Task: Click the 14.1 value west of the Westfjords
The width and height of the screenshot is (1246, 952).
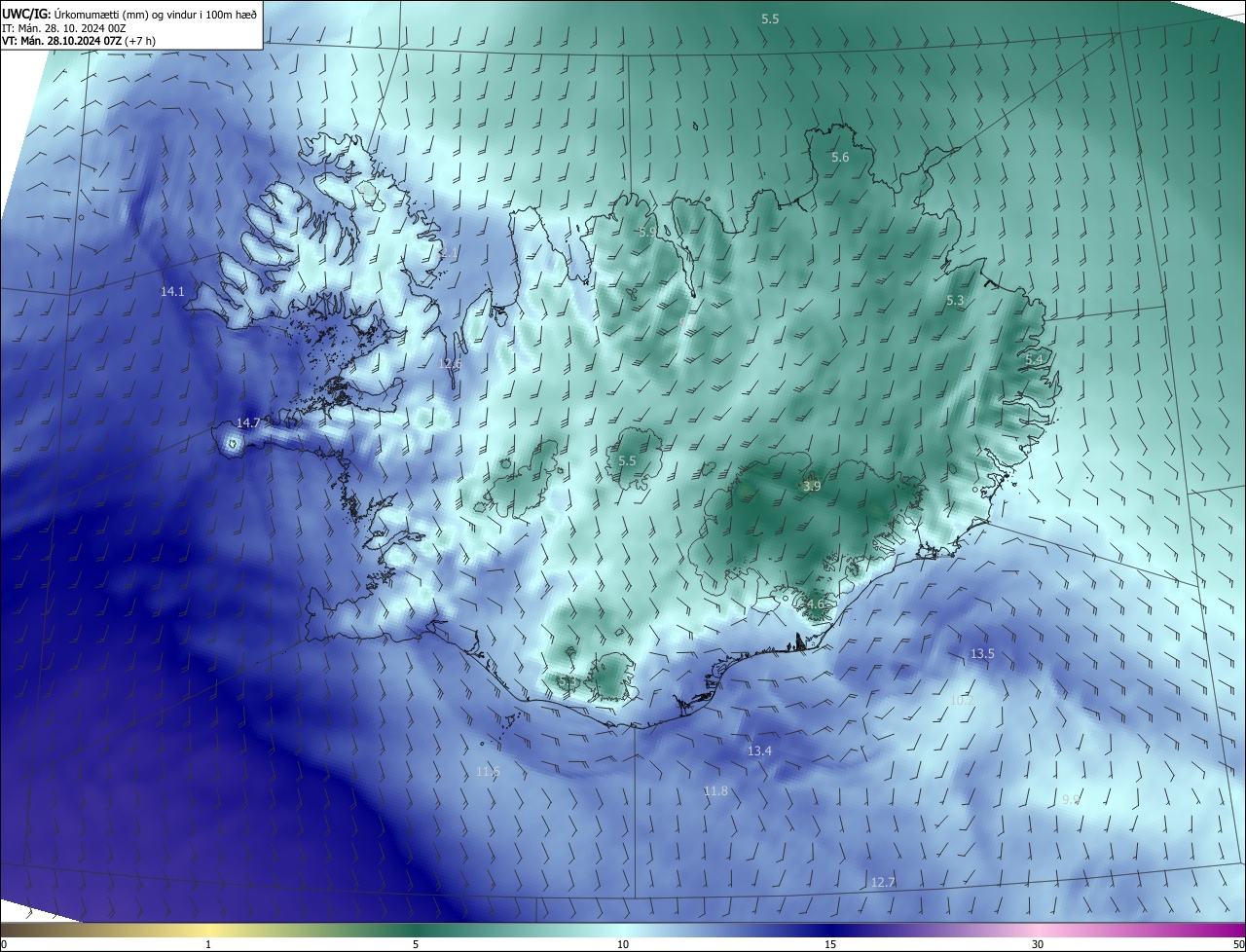Action: [172, 291]
